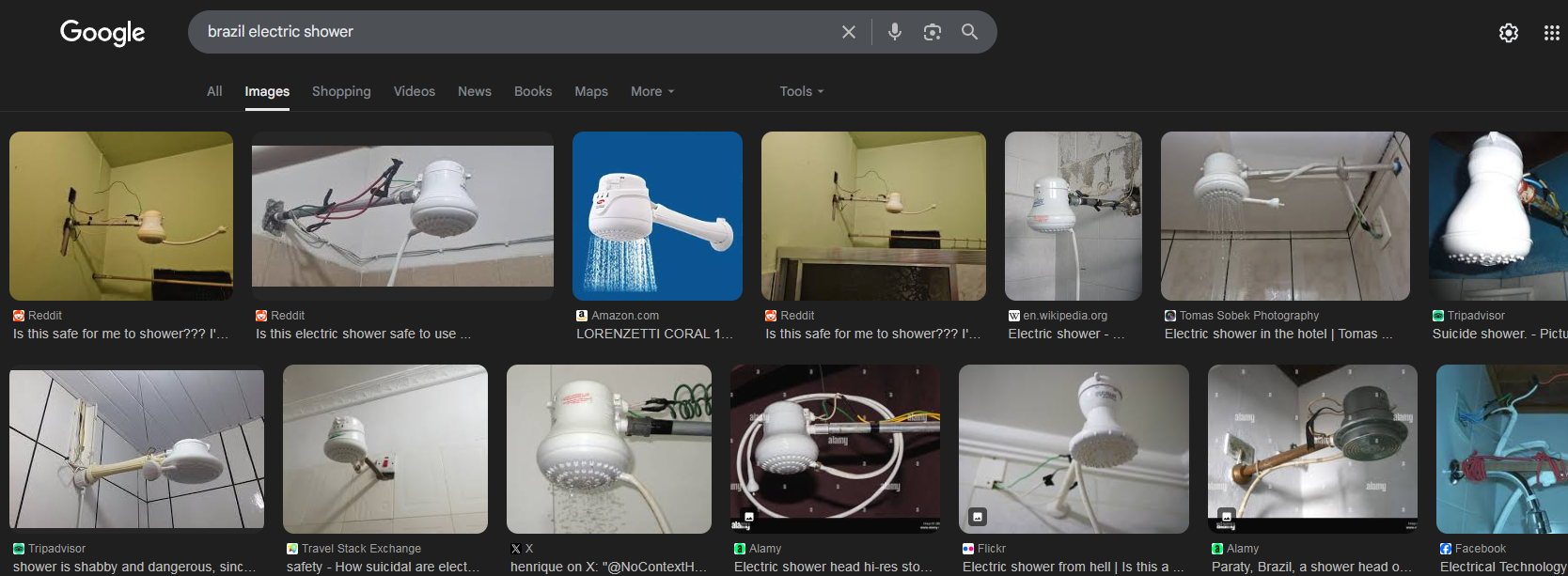Open the Reddit 'Is this electric shower safe' image
This screenshot has width=1568, height=576.
point(402,216)
